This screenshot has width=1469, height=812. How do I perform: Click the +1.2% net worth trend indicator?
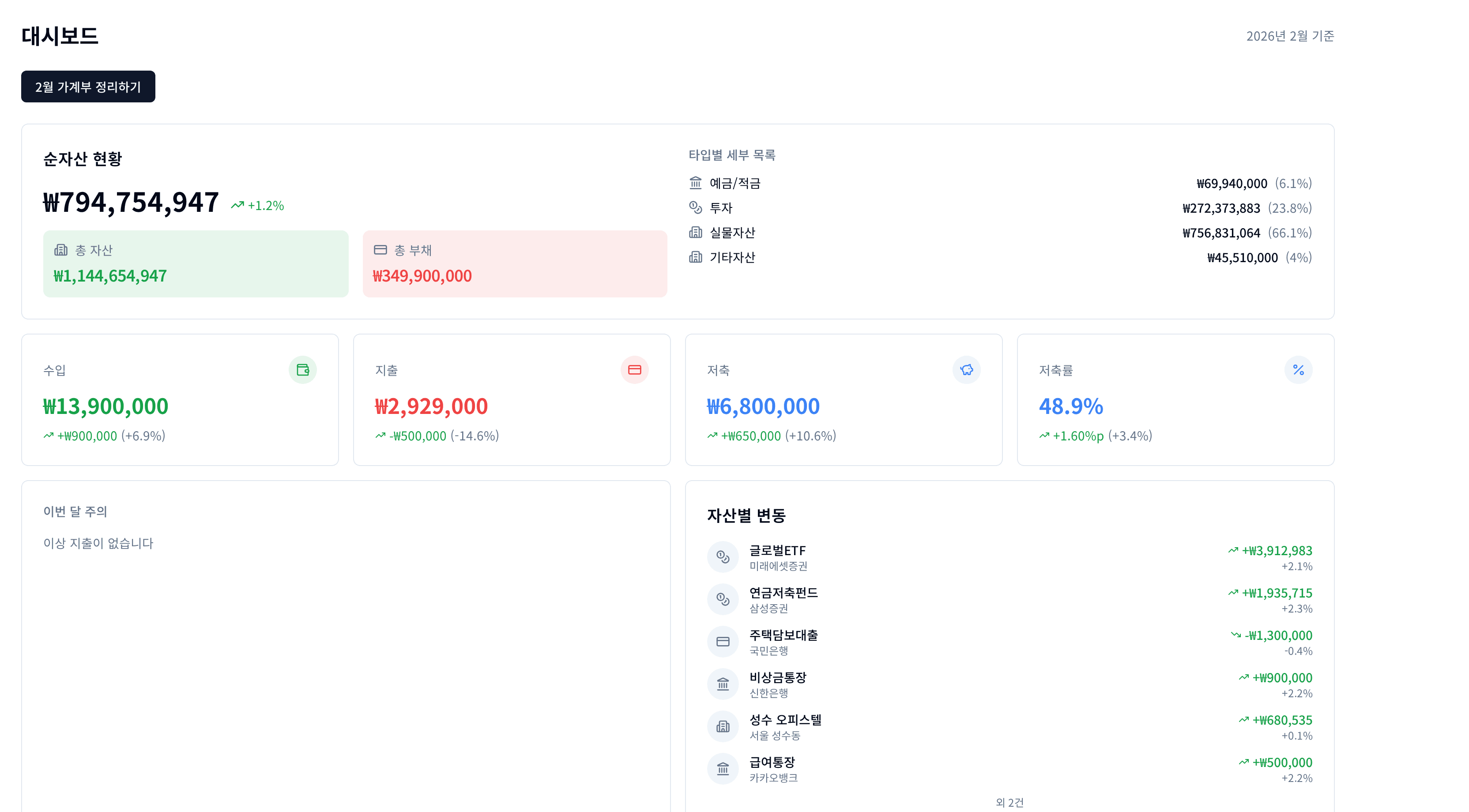257,205
